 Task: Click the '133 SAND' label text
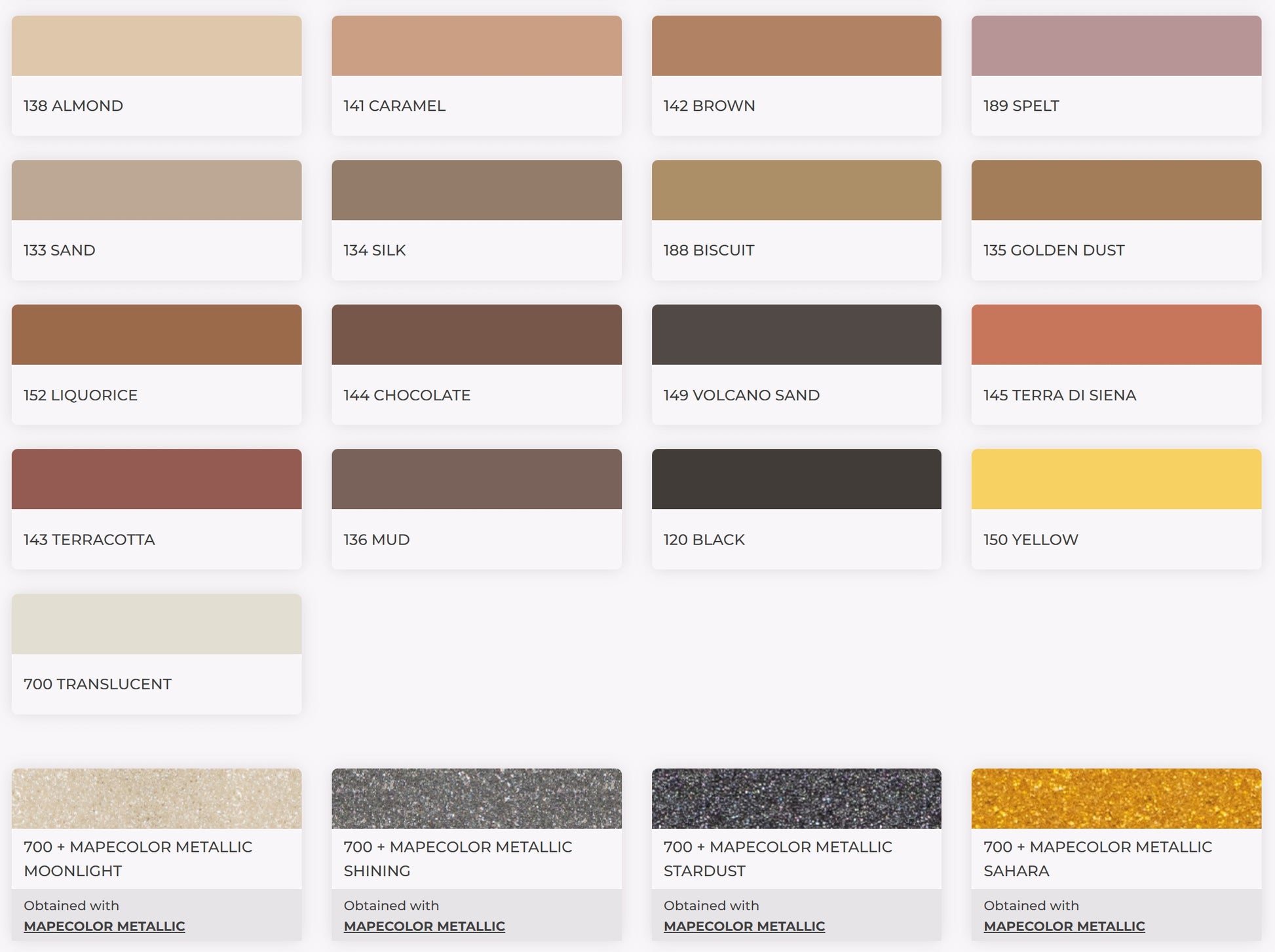[x=60, y=250]
